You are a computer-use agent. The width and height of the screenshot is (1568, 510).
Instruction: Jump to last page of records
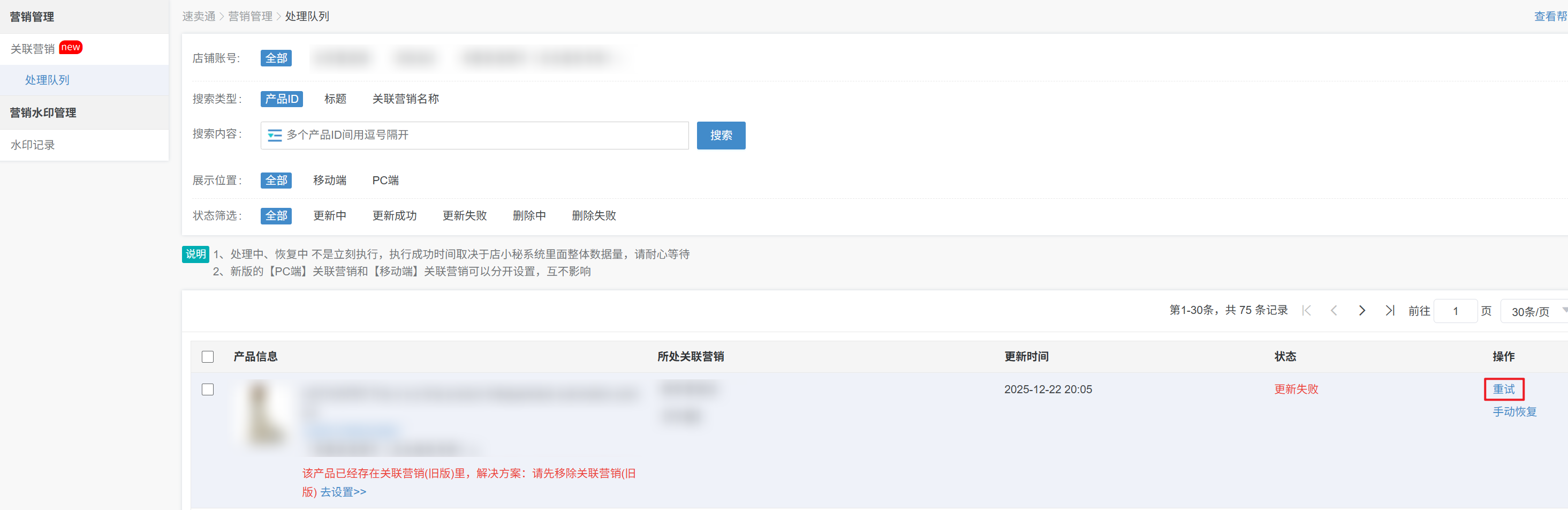[1390, 311]
